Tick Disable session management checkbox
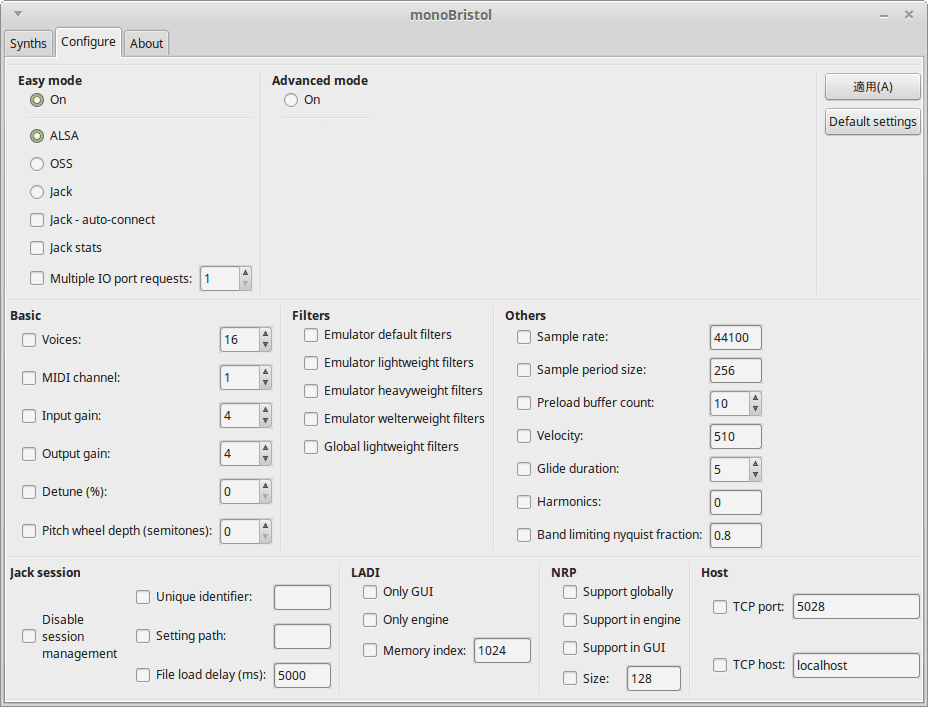The height and width of the screenshot is (707, 928). click(29, 636)
